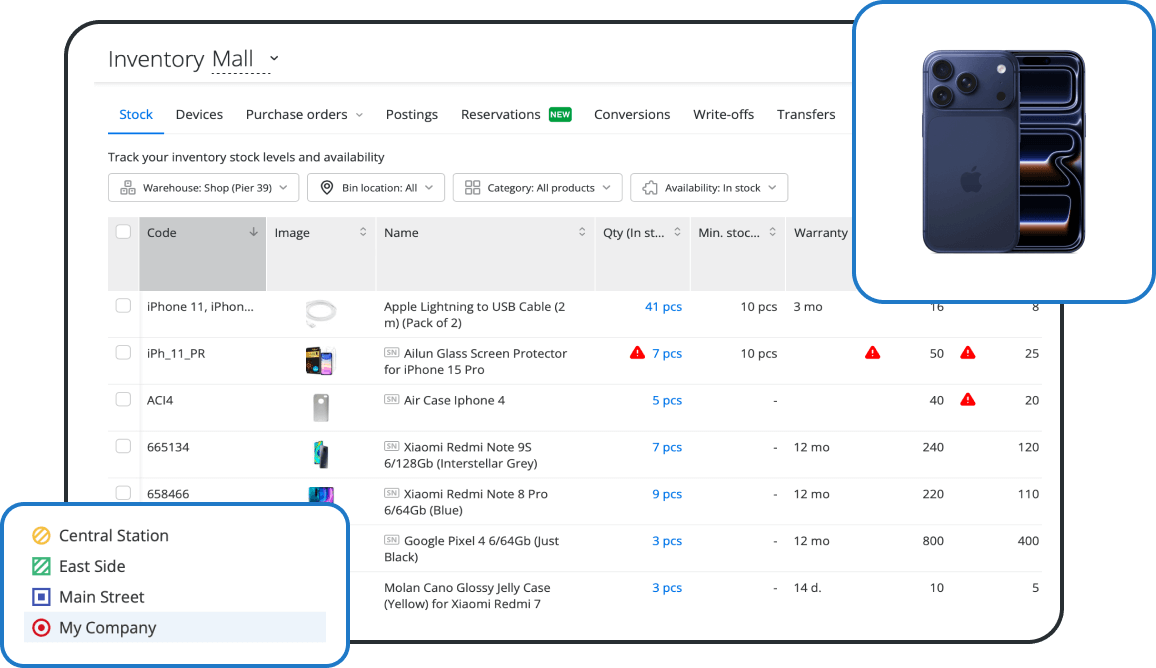Select the header row select-all checkbox
Screen dimensions: 1156x668
coord(123,231)
